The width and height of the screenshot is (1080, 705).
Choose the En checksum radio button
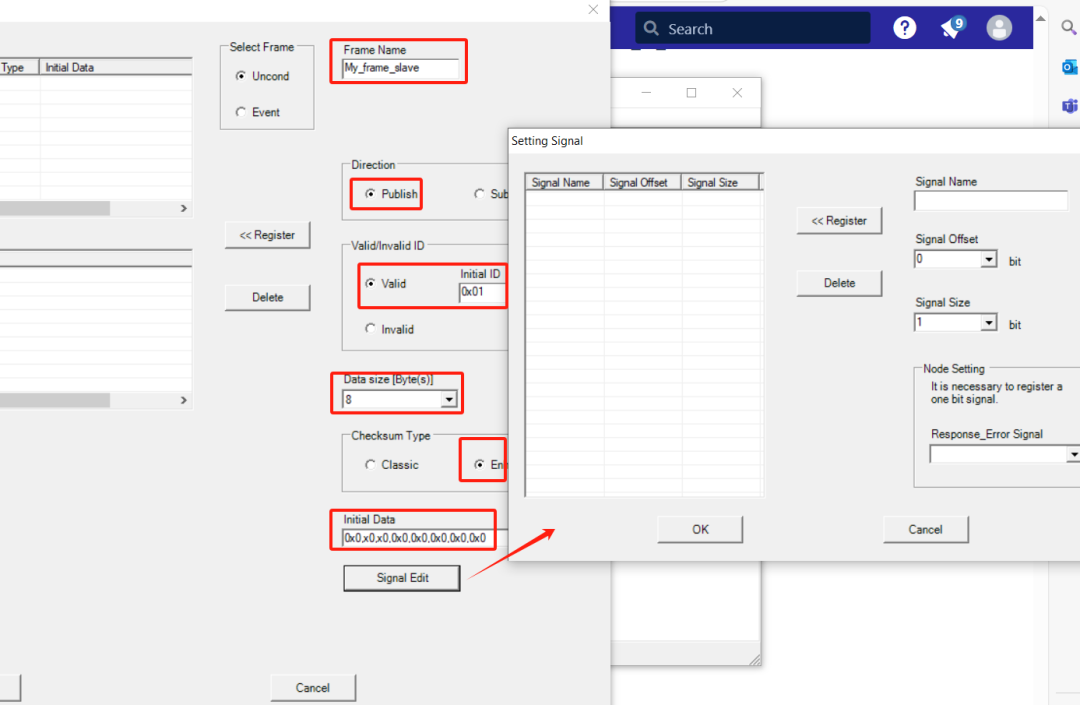479,465
